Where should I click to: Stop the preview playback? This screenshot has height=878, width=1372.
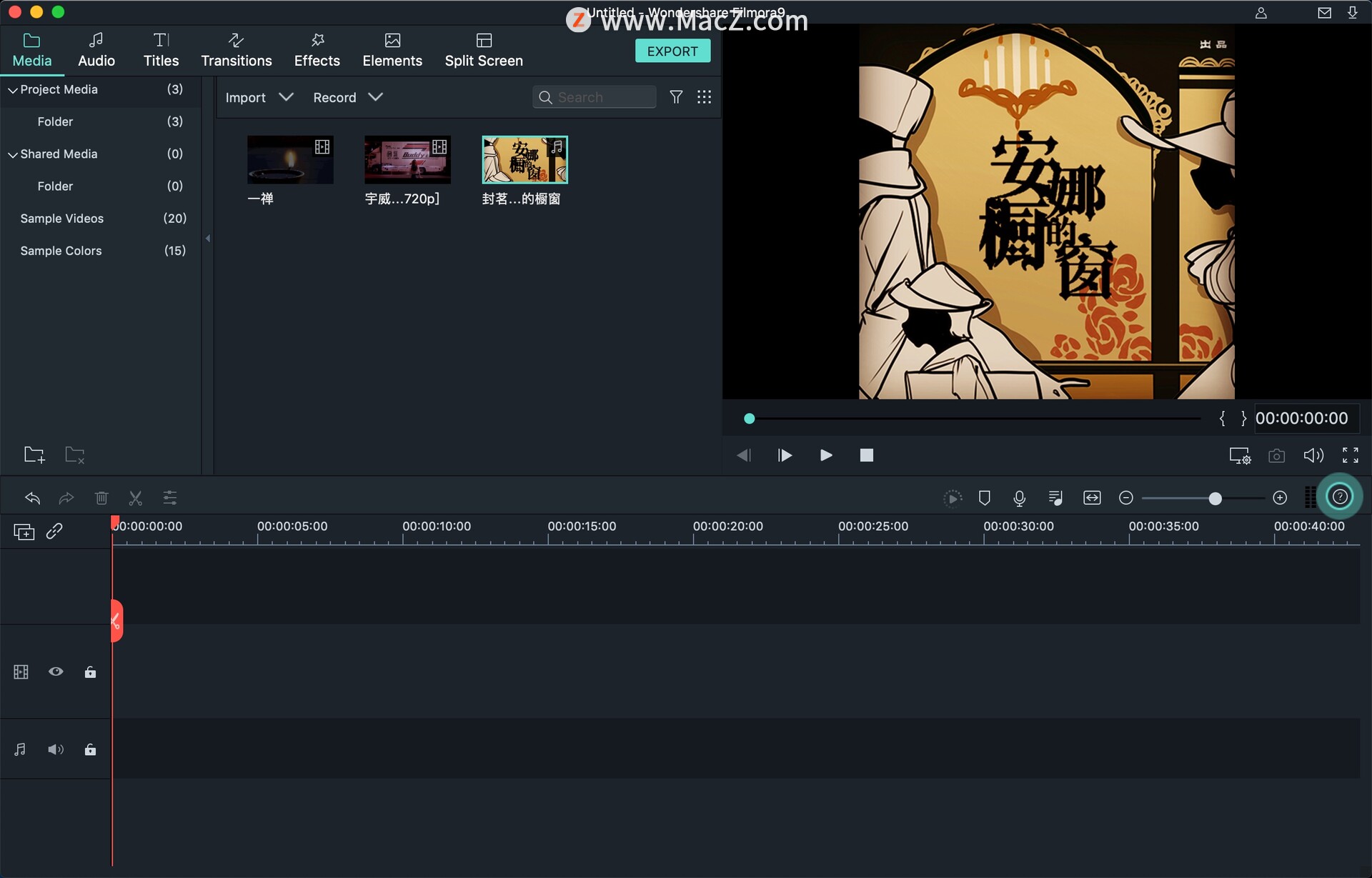(x=867, y=455)
